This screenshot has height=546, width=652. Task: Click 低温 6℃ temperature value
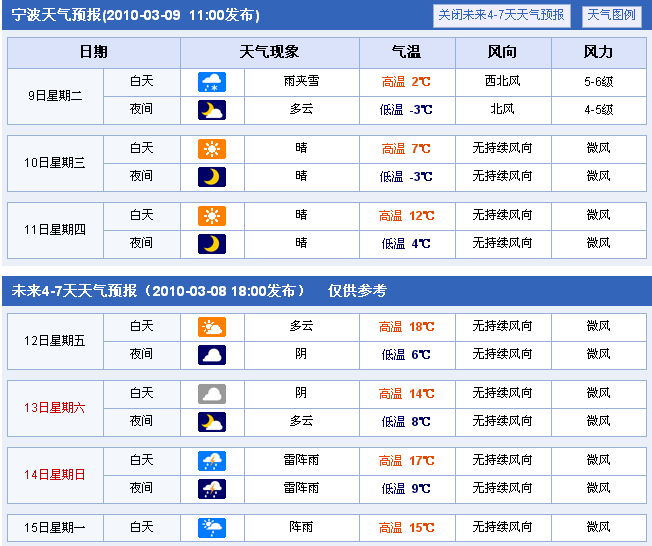406,355
